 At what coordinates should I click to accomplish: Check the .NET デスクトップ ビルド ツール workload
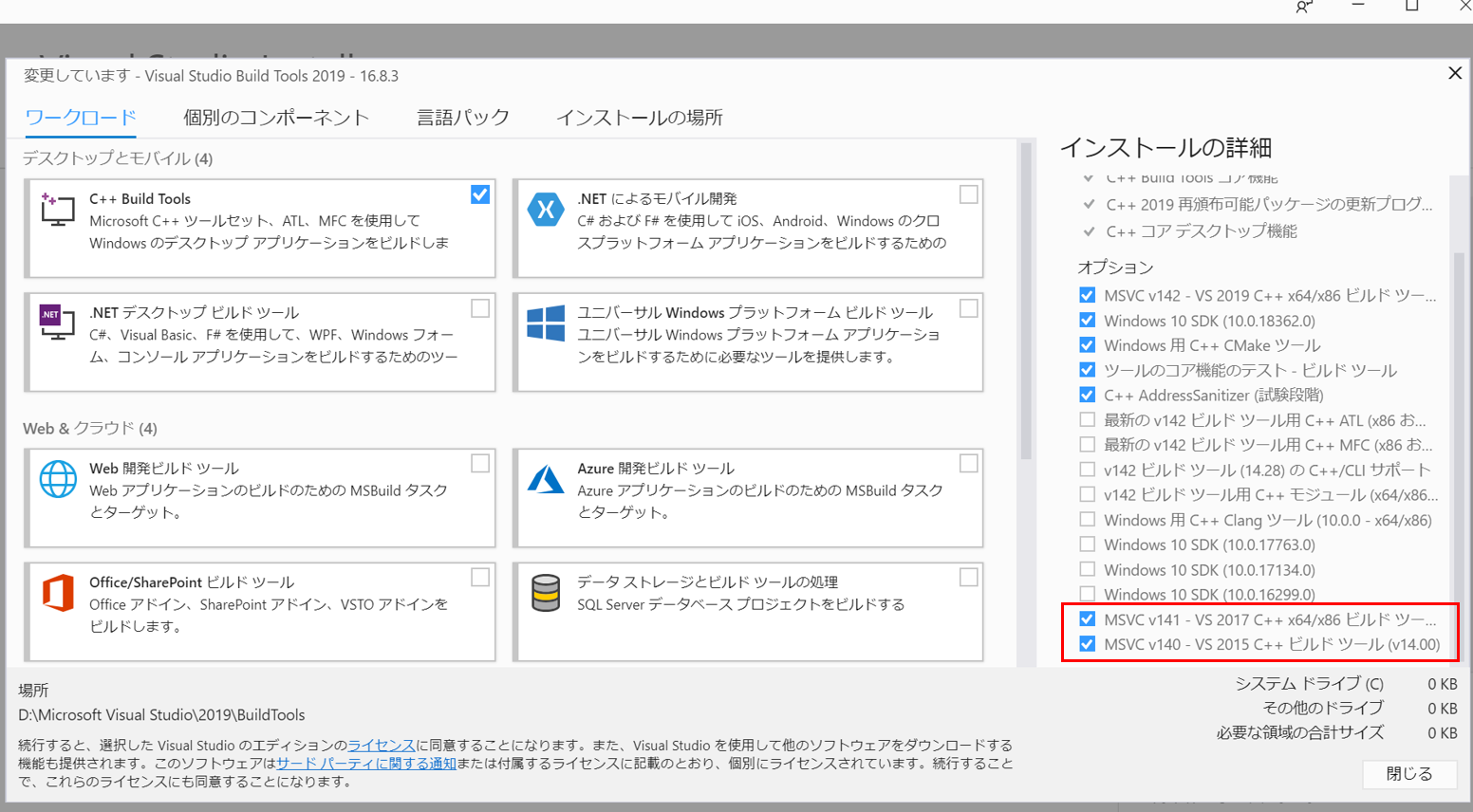480,308
